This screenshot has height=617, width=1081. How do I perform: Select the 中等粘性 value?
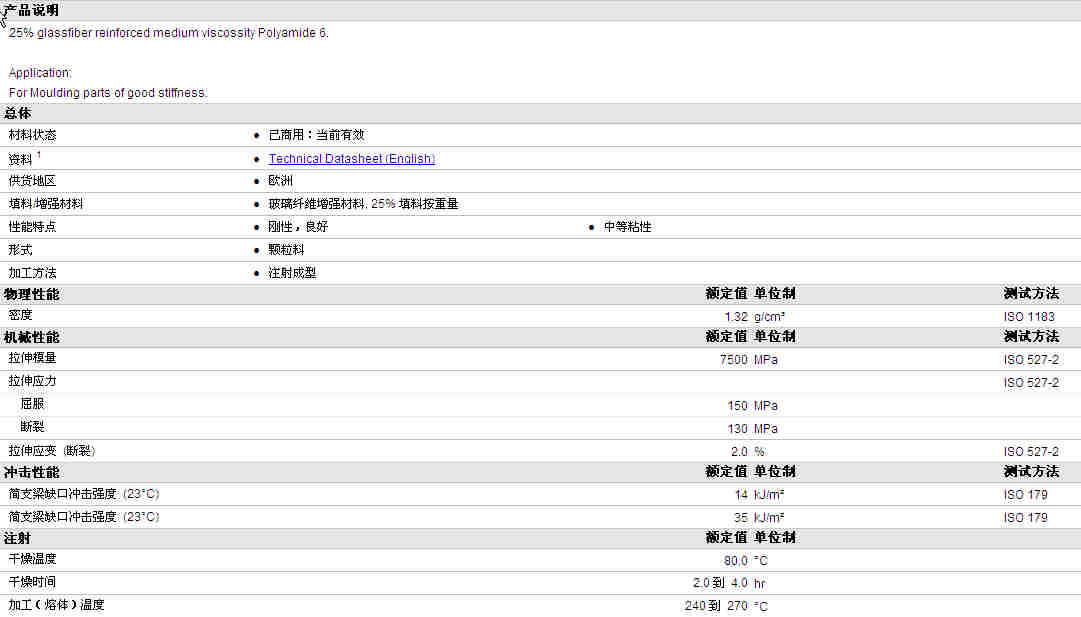[x=627, y=227]
